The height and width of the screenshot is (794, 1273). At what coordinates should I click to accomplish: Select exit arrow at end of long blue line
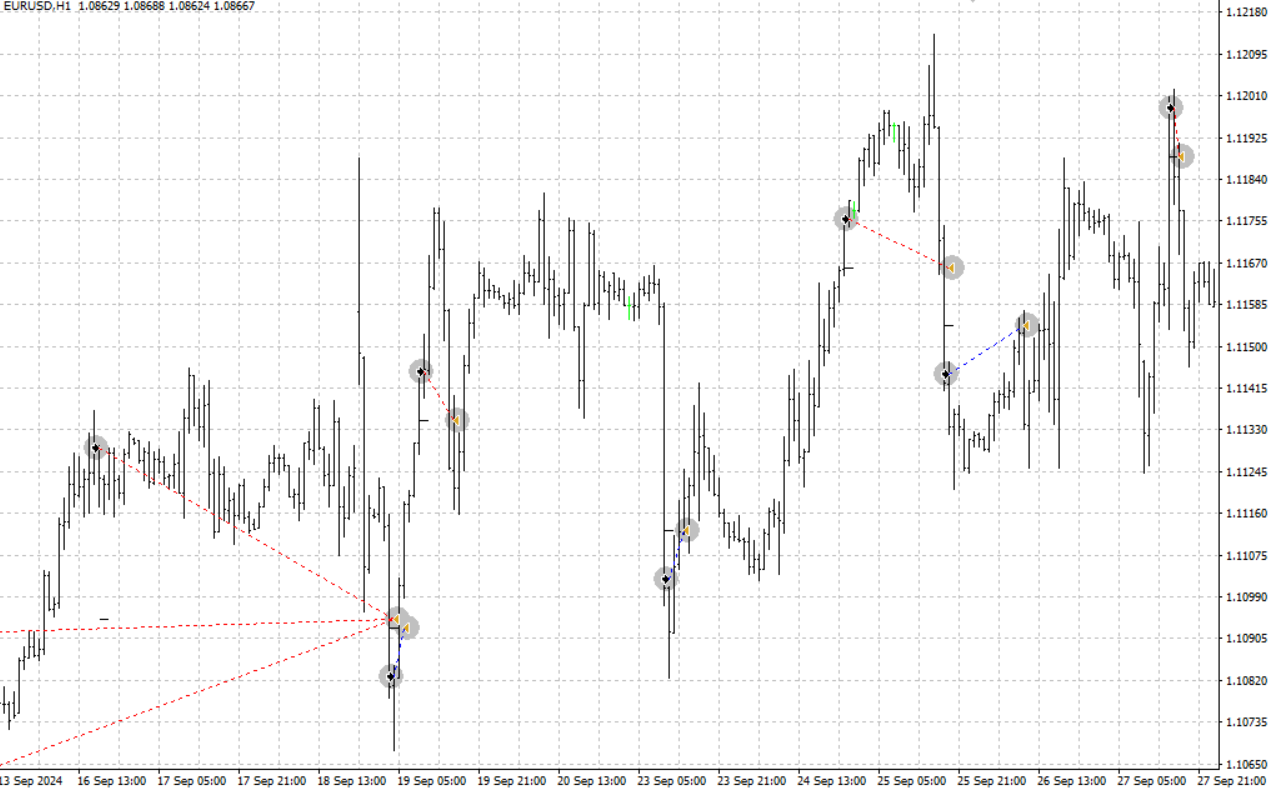[x=1026, y=325]
